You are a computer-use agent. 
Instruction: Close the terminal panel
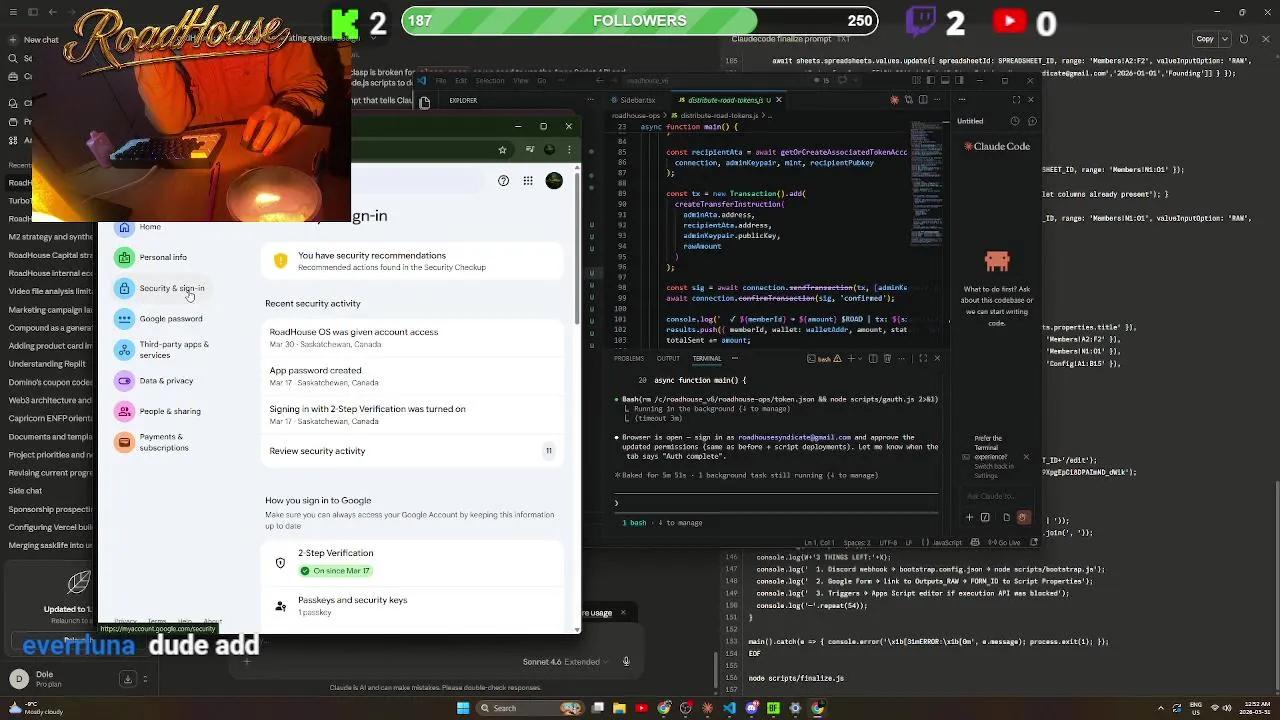click(x=937, y=358)
